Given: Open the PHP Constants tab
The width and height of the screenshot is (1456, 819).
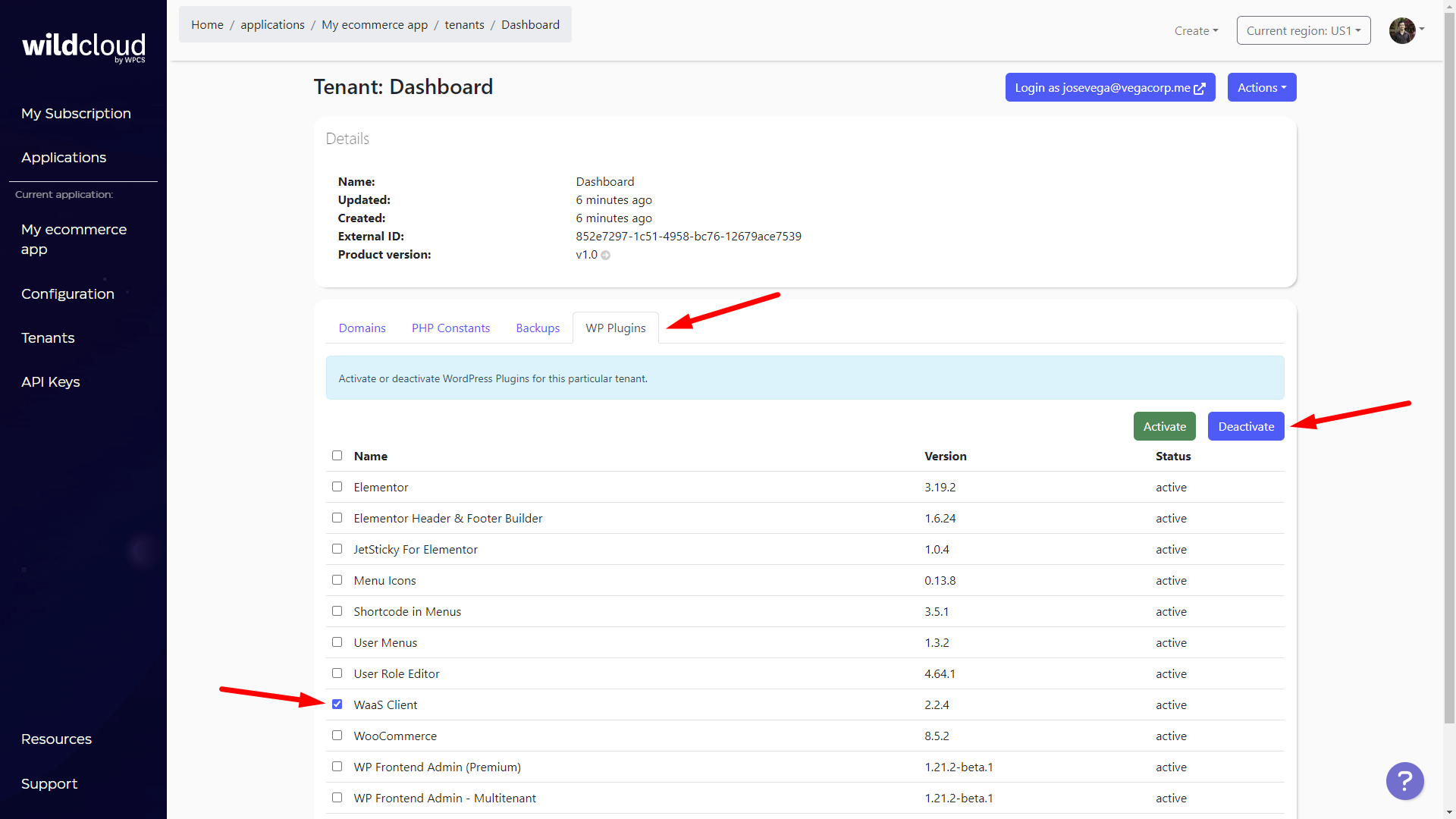Looking at the screenshot, I should pyautogui.click(x=450, y=328).
